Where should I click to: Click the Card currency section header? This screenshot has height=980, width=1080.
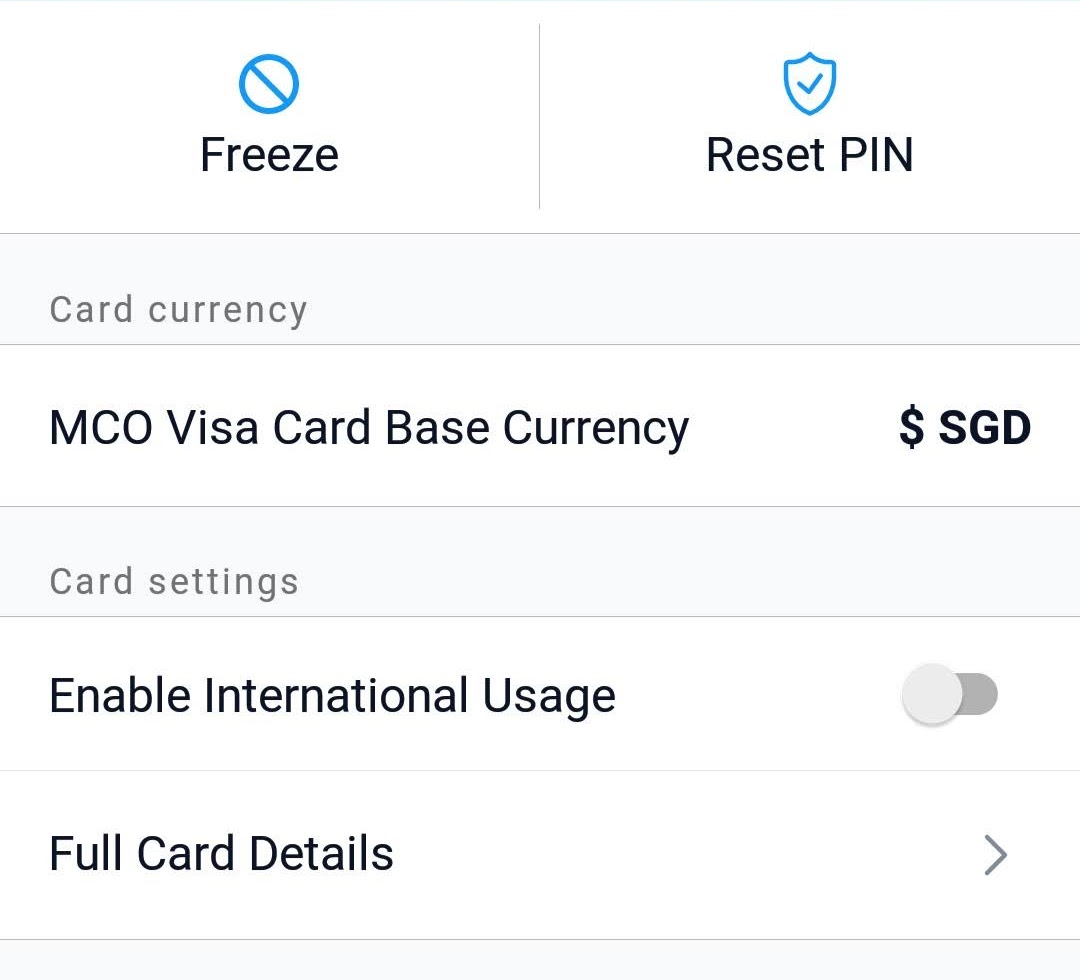tap(178, 310)
